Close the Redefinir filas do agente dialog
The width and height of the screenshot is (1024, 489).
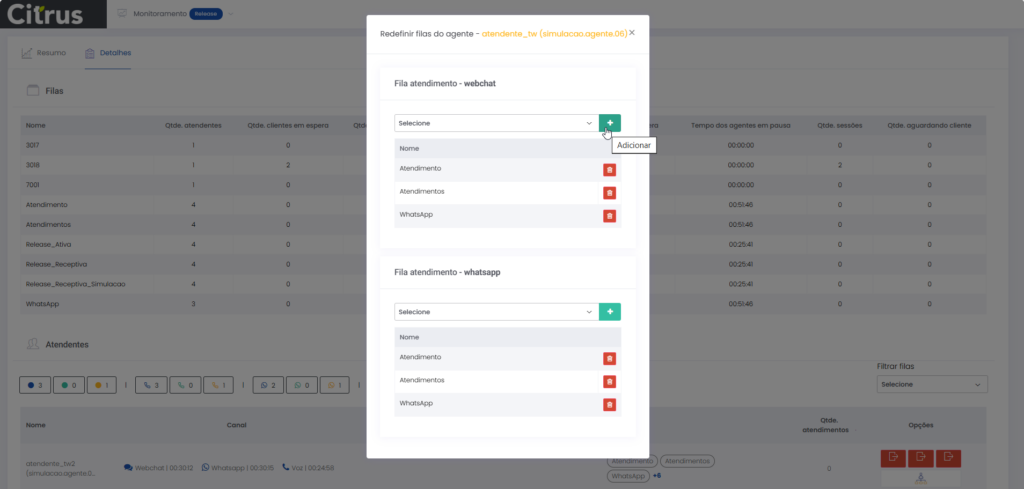[x=632, y=32]
